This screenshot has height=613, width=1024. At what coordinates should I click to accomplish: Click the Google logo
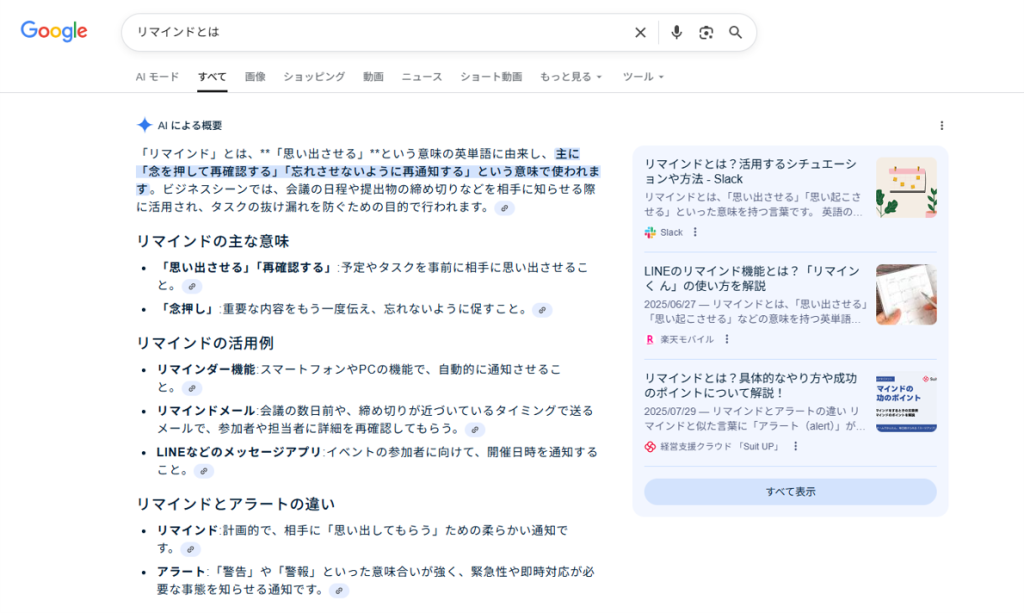(x=54, y=32)
